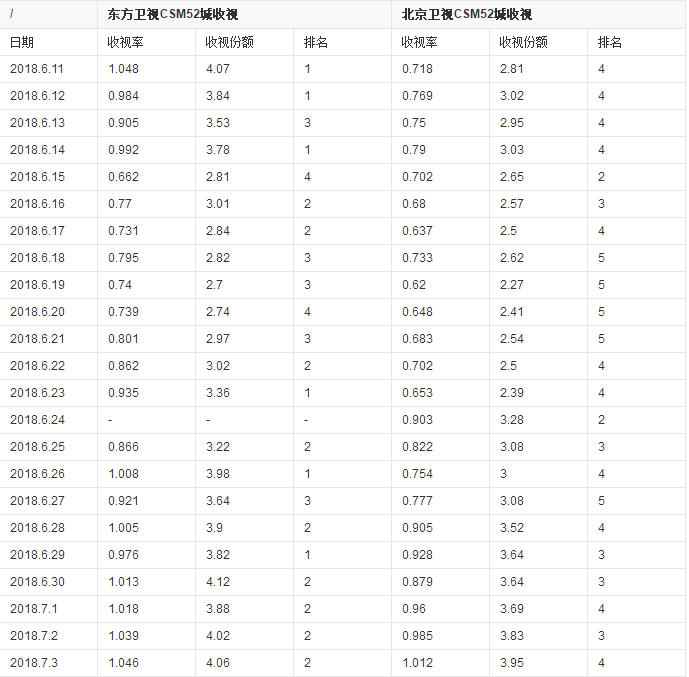This screenshot has width=689, height=677.
Task: Click Beijing rating value 0.822
Action: (x=417, y=447)
